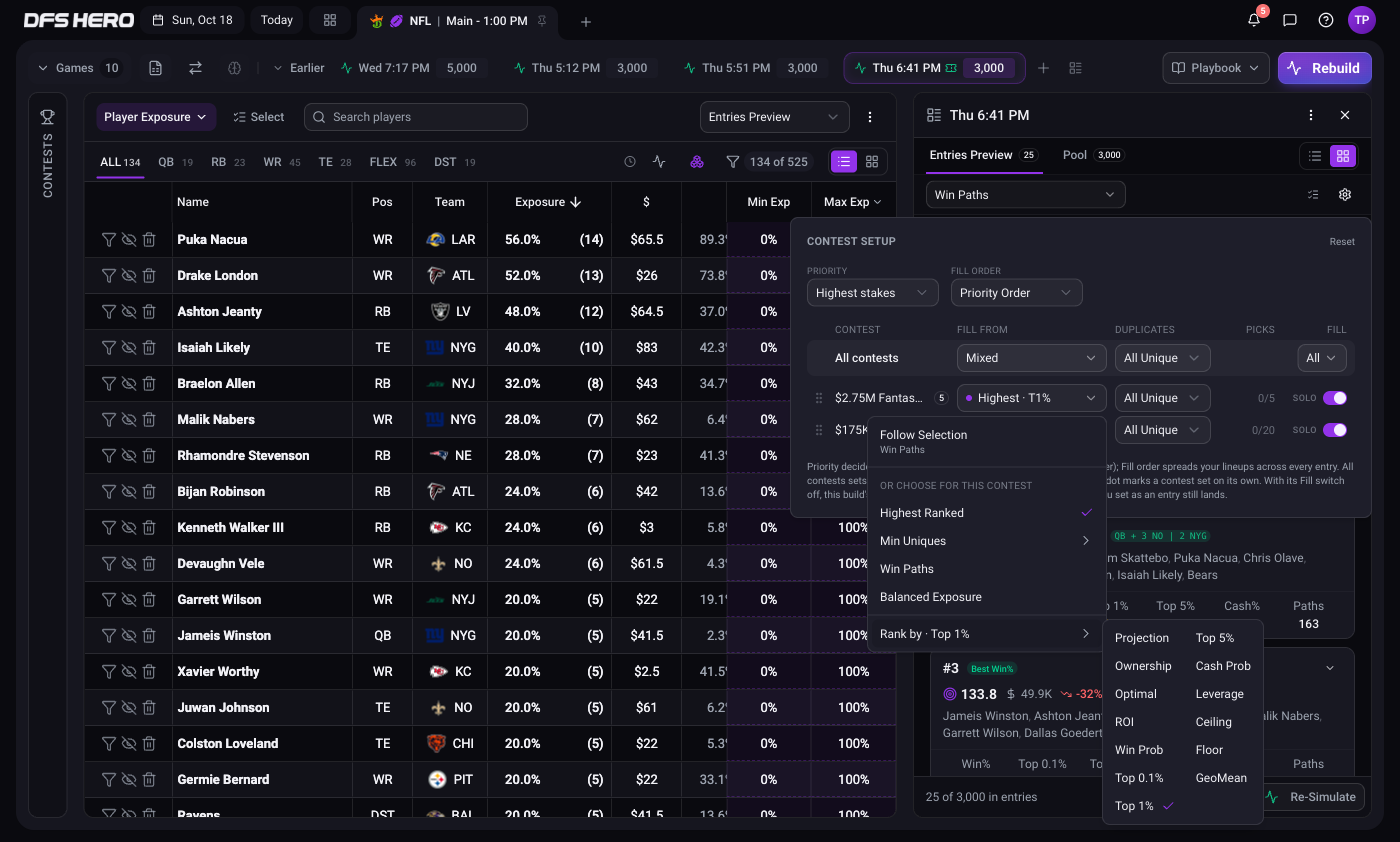This screenshot has height=842, width=1400.
Task: Click the filter icon for Isaiah Likely
Action: [x=109, y=347]
